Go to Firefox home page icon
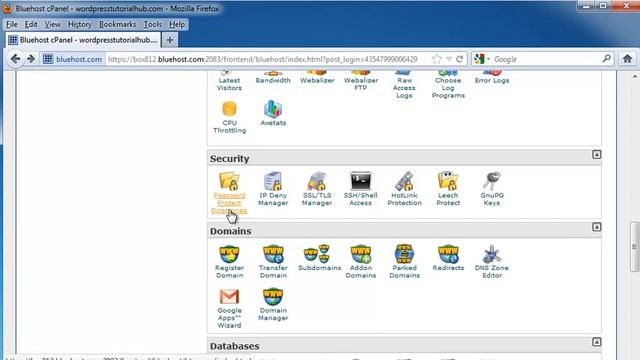The height and width of the screenshot is (360, 640). pyautogui.click(x=627, y=59)
